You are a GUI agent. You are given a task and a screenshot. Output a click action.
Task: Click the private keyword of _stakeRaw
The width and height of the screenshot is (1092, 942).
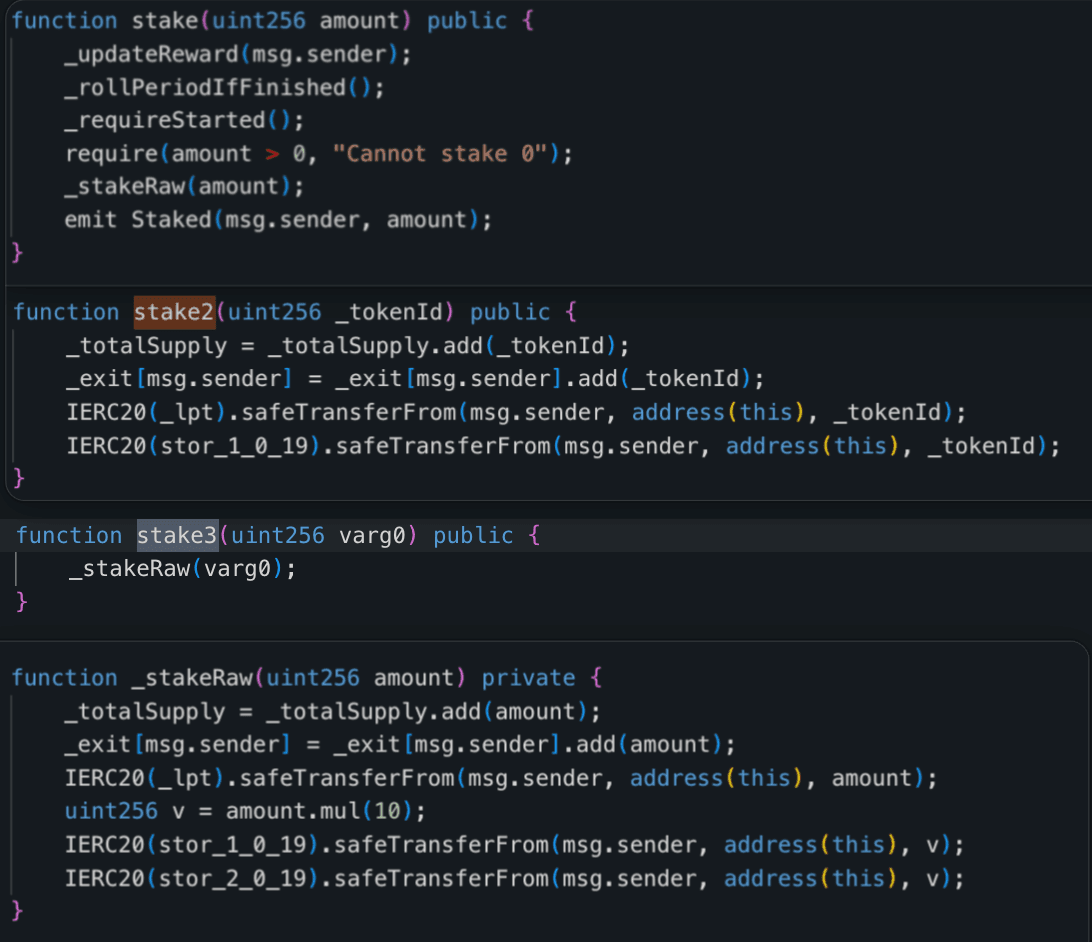click(x=528, y=678)
